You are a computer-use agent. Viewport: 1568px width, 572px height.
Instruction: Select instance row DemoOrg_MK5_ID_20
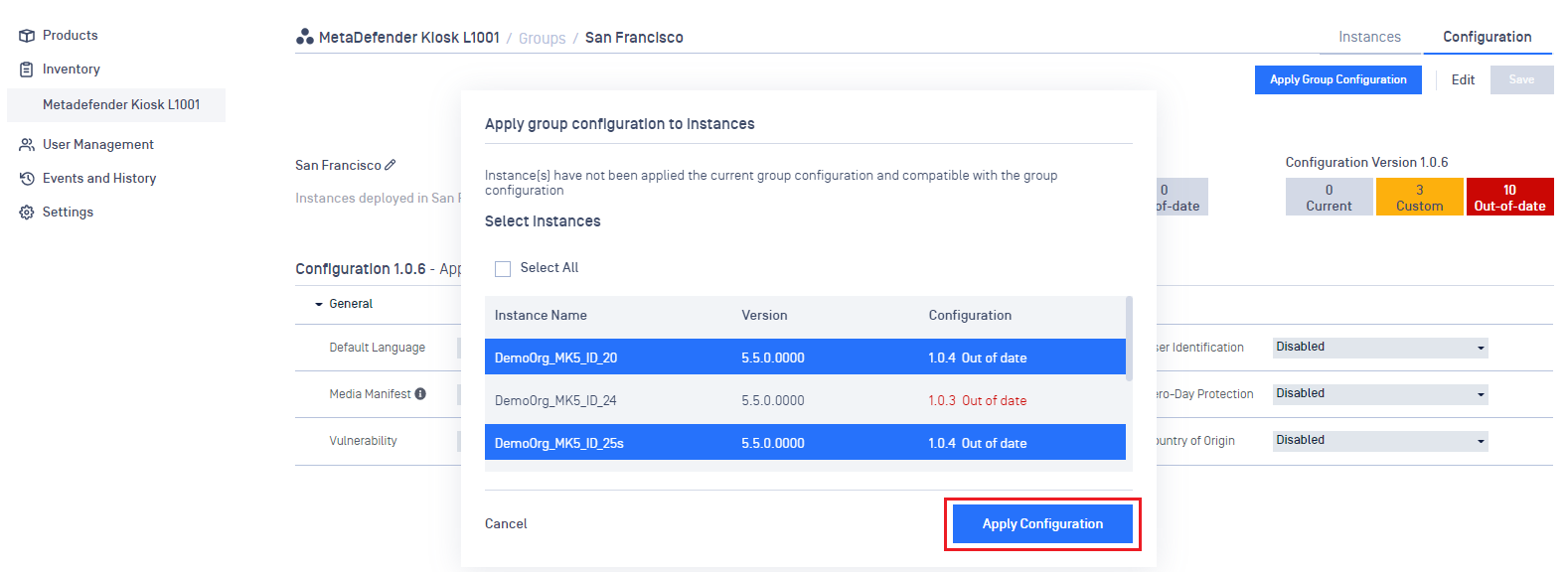(805, 357)
